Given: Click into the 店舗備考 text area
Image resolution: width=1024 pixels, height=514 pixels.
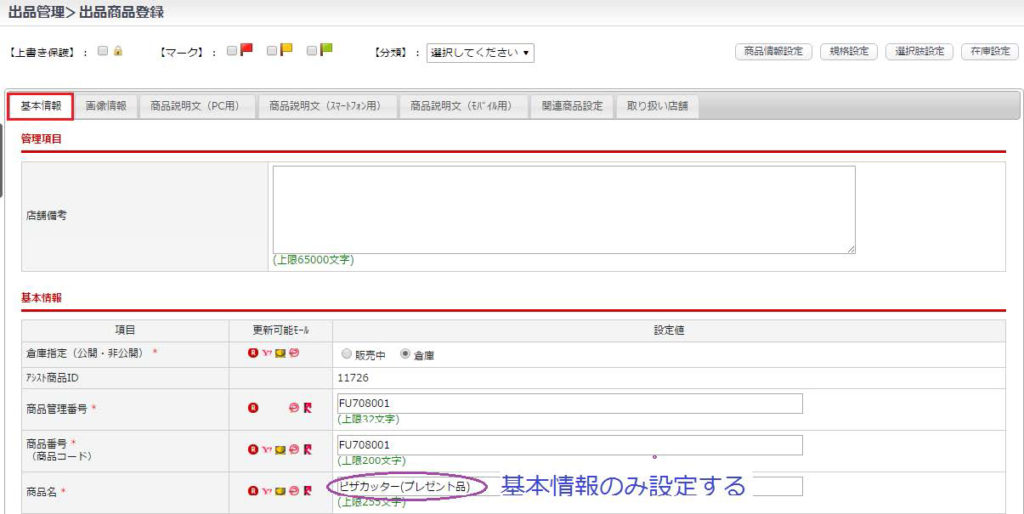Looking at the screenshot, I should coord(564,209).
